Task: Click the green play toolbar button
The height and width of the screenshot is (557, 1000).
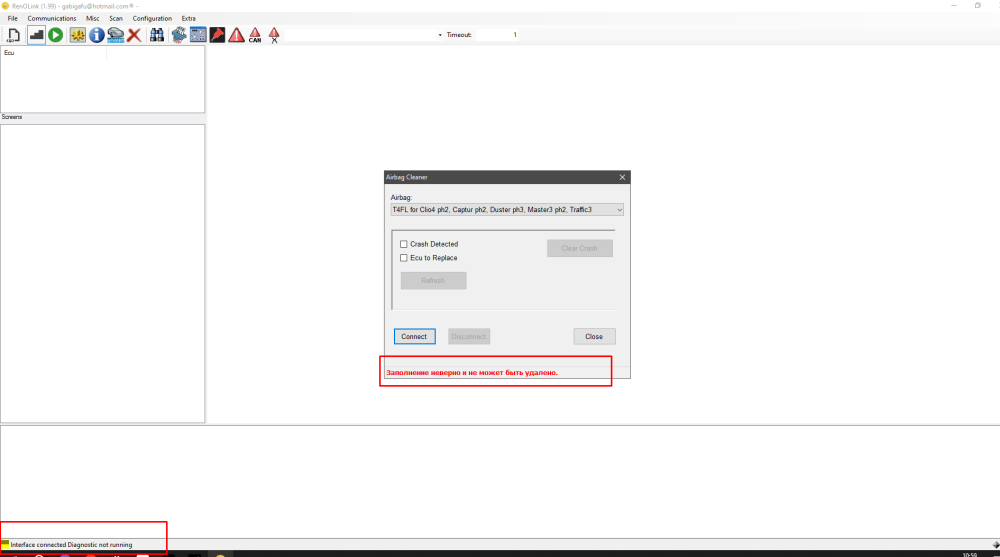Action: 55,35
